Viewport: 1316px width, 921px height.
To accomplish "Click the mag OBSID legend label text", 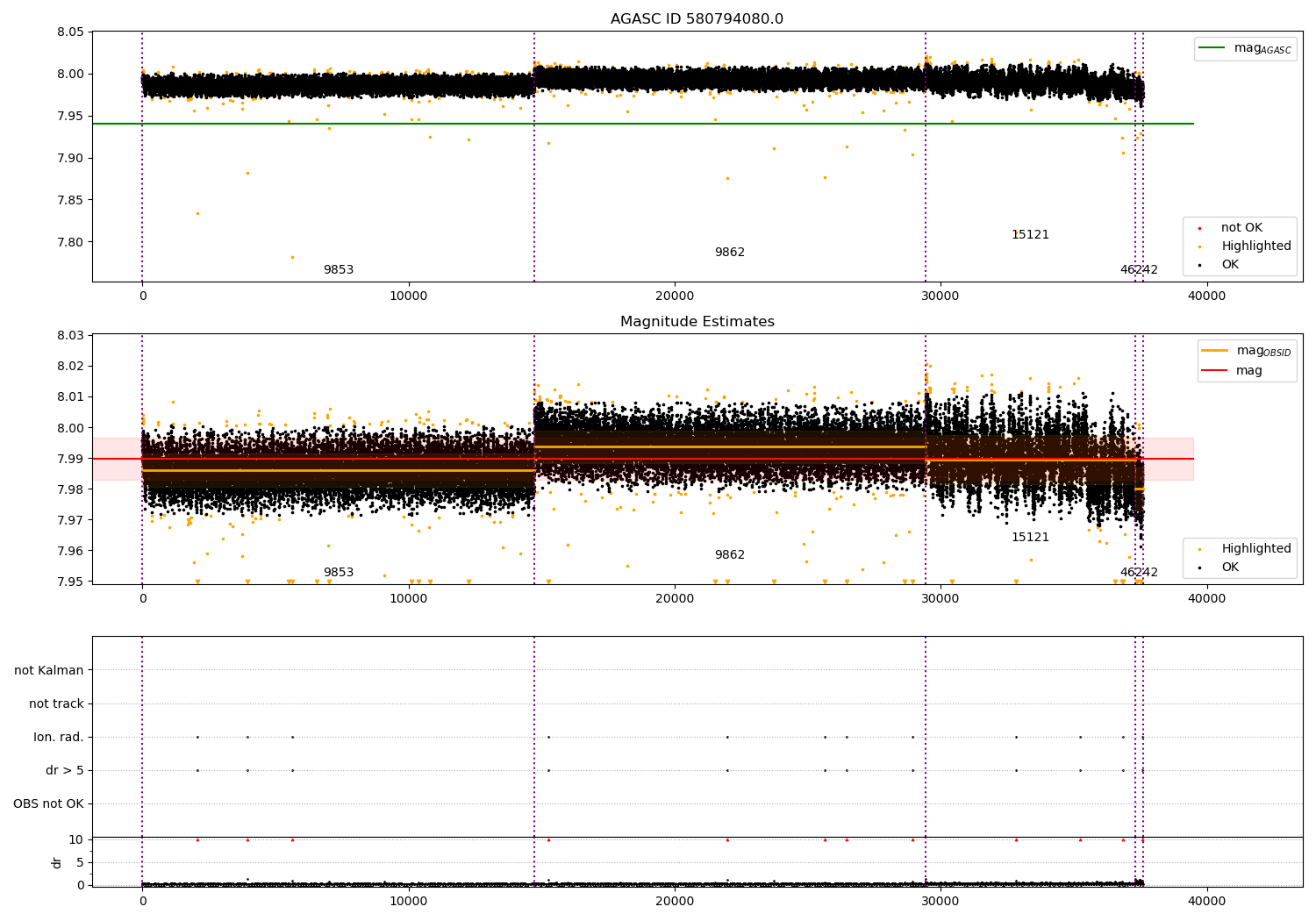I will click(1263, 351).
